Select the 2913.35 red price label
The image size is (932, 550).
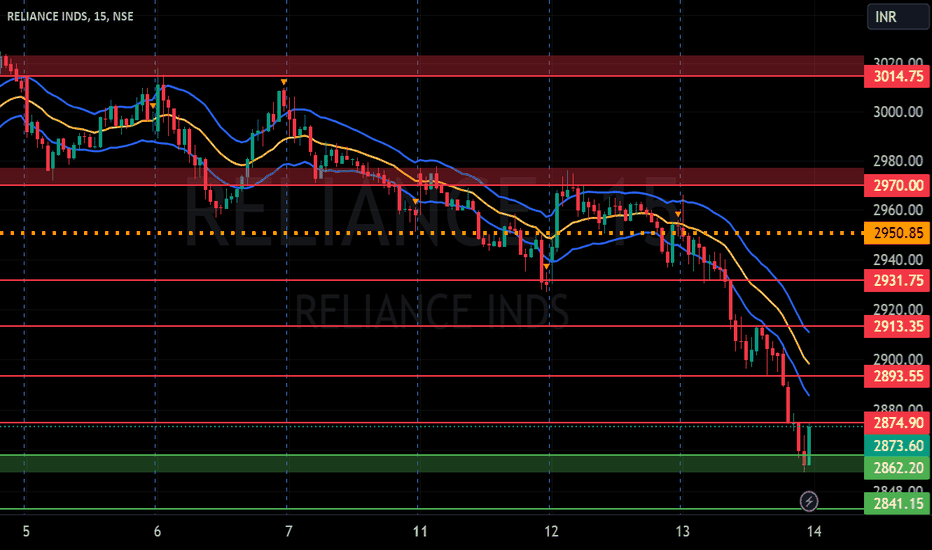pos(897,326)
